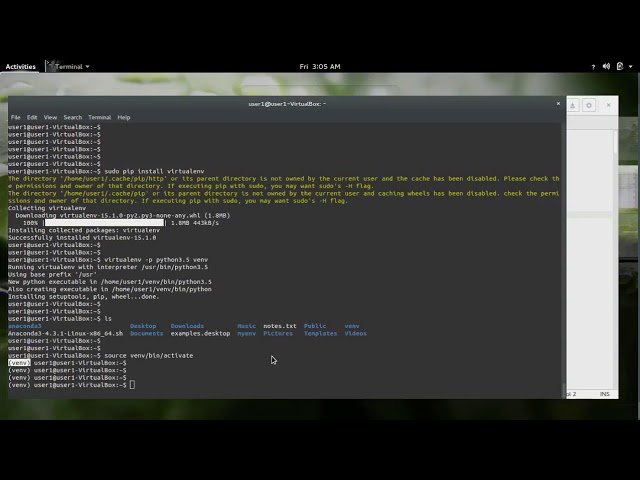The image size is (640, 480).
Task: Click the pip download progress bar
Action: click(104, 223)
